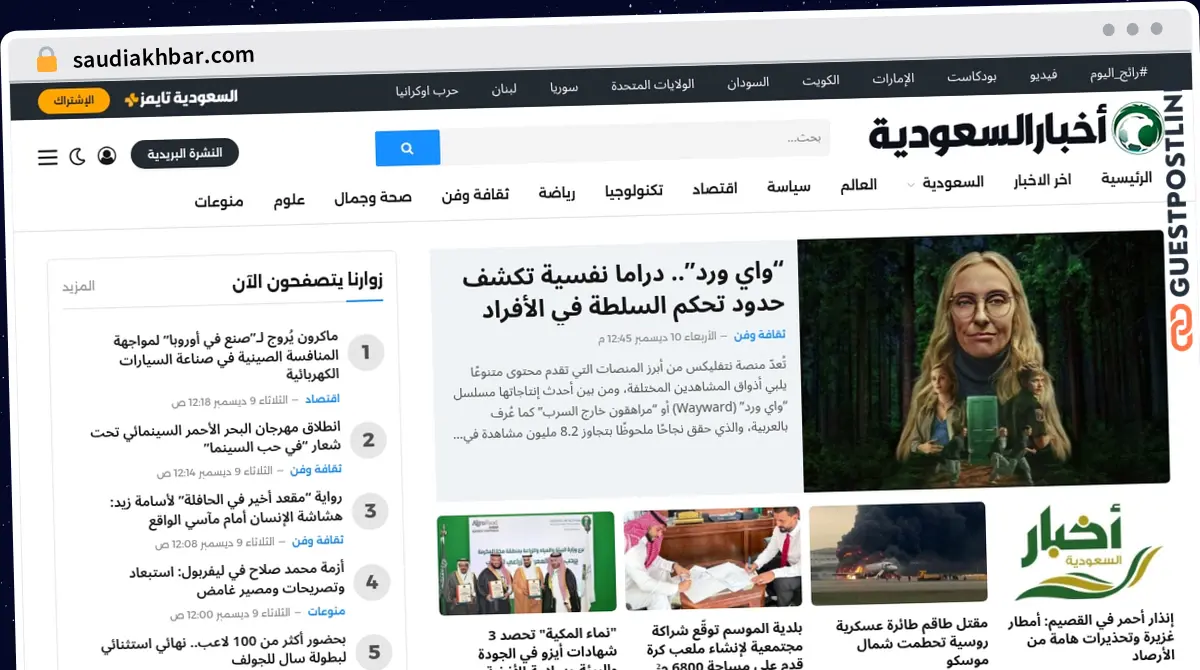The height and width of the screenshot is (670, 1200).
Task: Select the صحة وجمال menu item
Action: (373, 197)
